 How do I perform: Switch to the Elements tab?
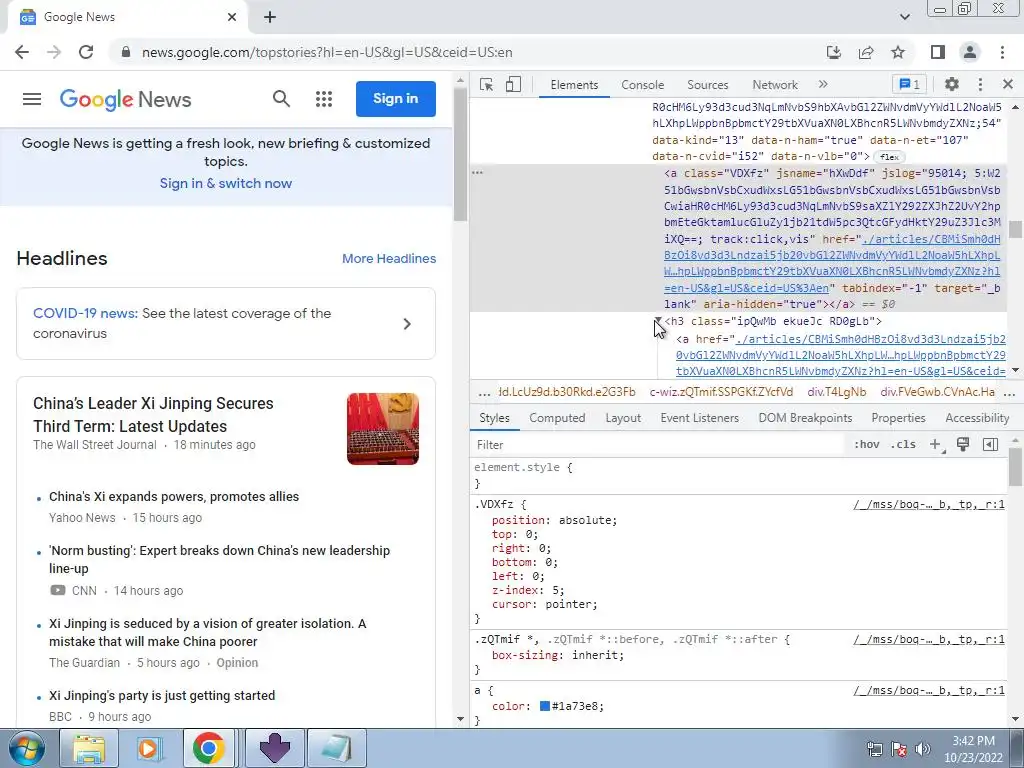[x=574, y=85]
